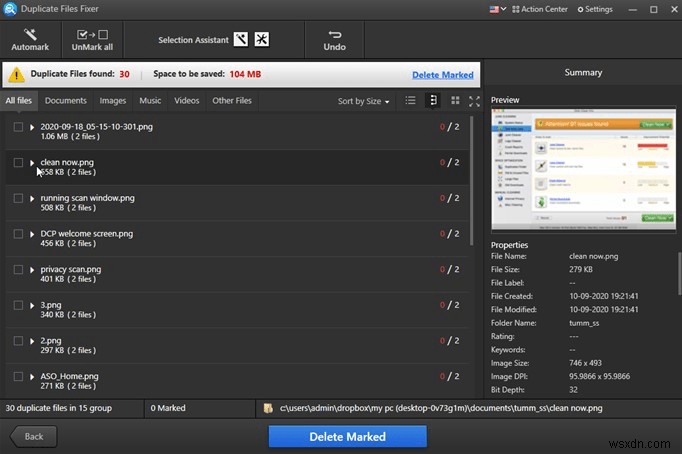Expand the 3.png group
The width and height of the screenshot is (682, 454).
click(x=32, y=305)
